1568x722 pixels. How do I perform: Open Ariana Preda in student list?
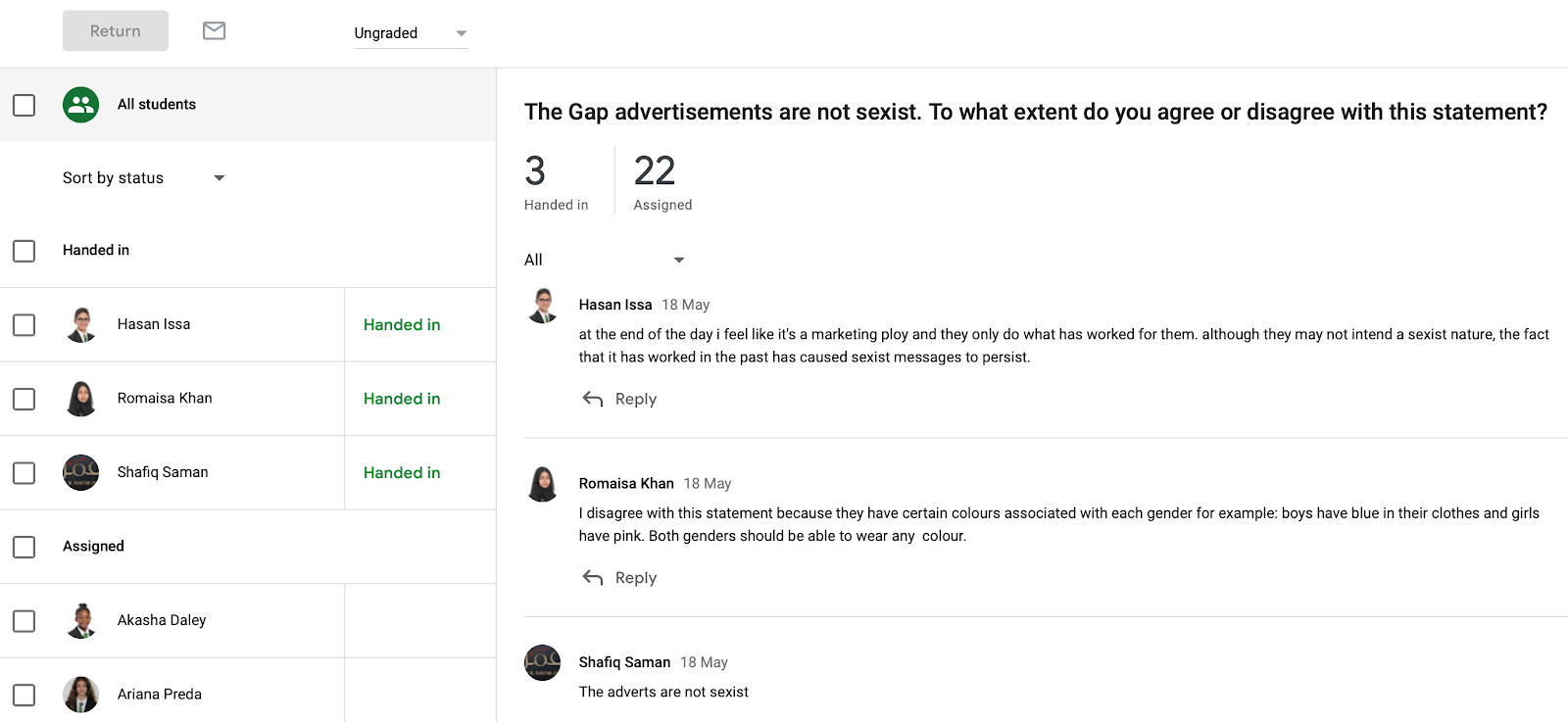pyautogui.click(x=160, y=694)
